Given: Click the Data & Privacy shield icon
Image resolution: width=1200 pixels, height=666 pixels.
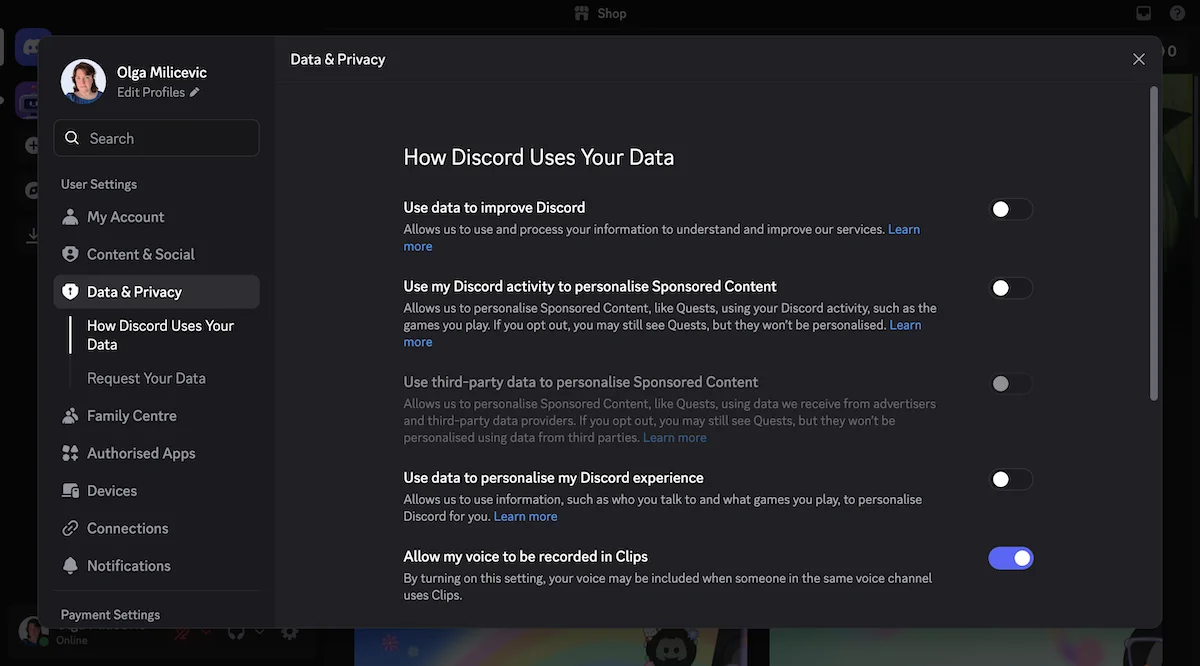Looking at the screenshot, I should pyautogui.click(x=70, y=292).
